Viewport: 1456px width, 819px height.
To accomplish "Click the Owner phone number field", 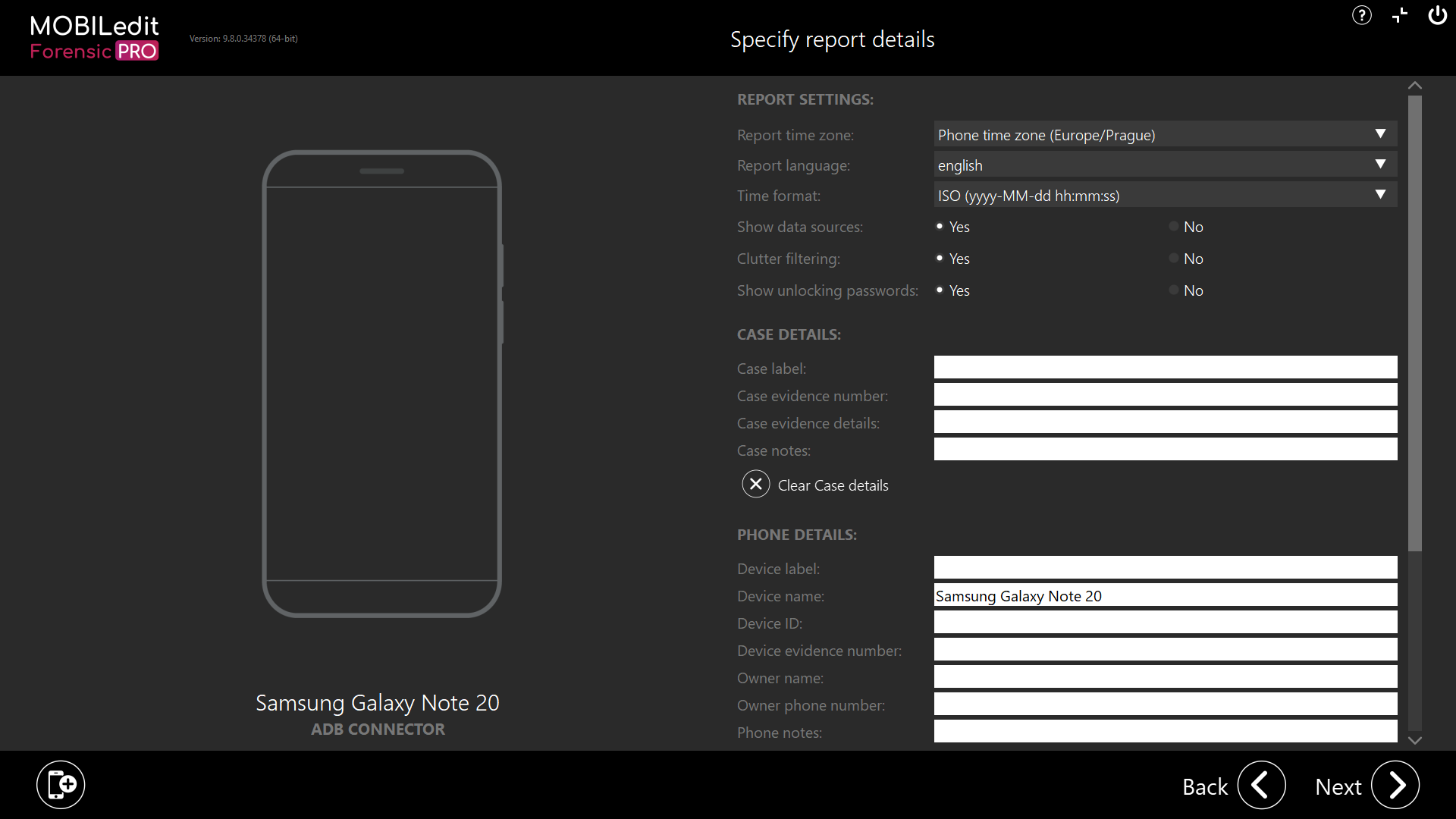I will (x=1166, y=704).
